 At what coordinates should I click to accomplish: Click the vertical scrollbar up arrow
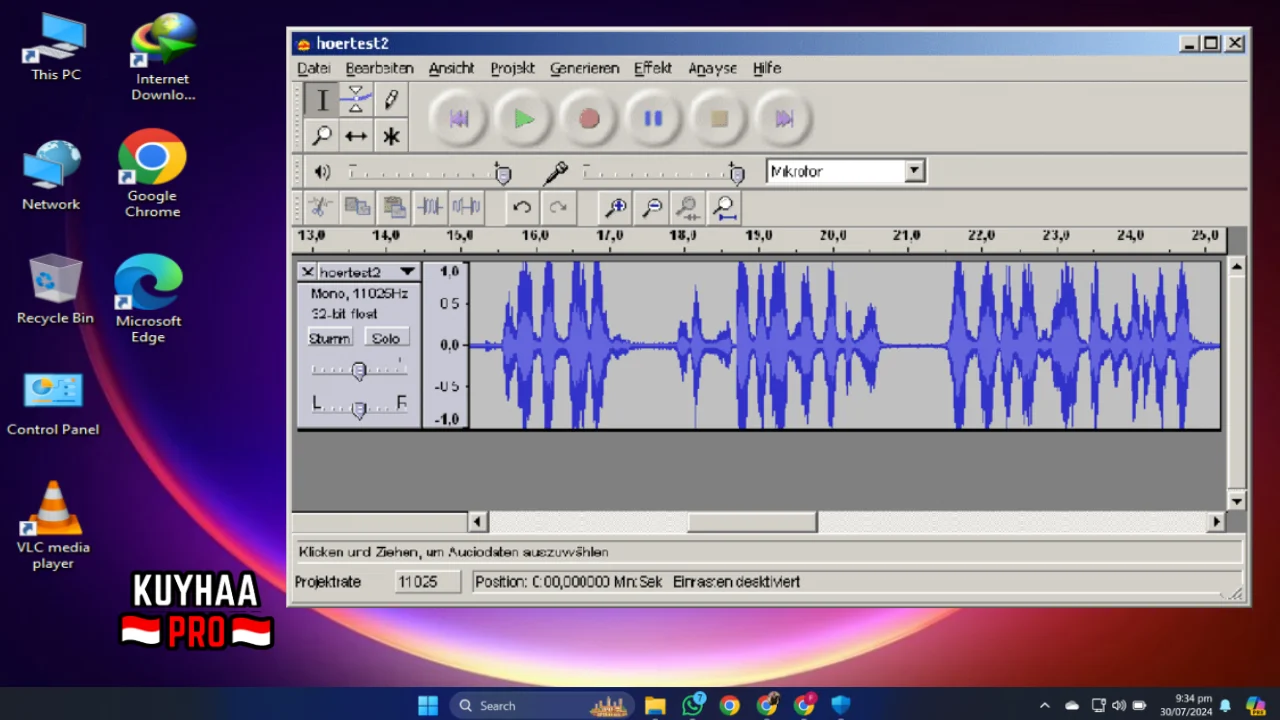click(x=1237, y=266)
